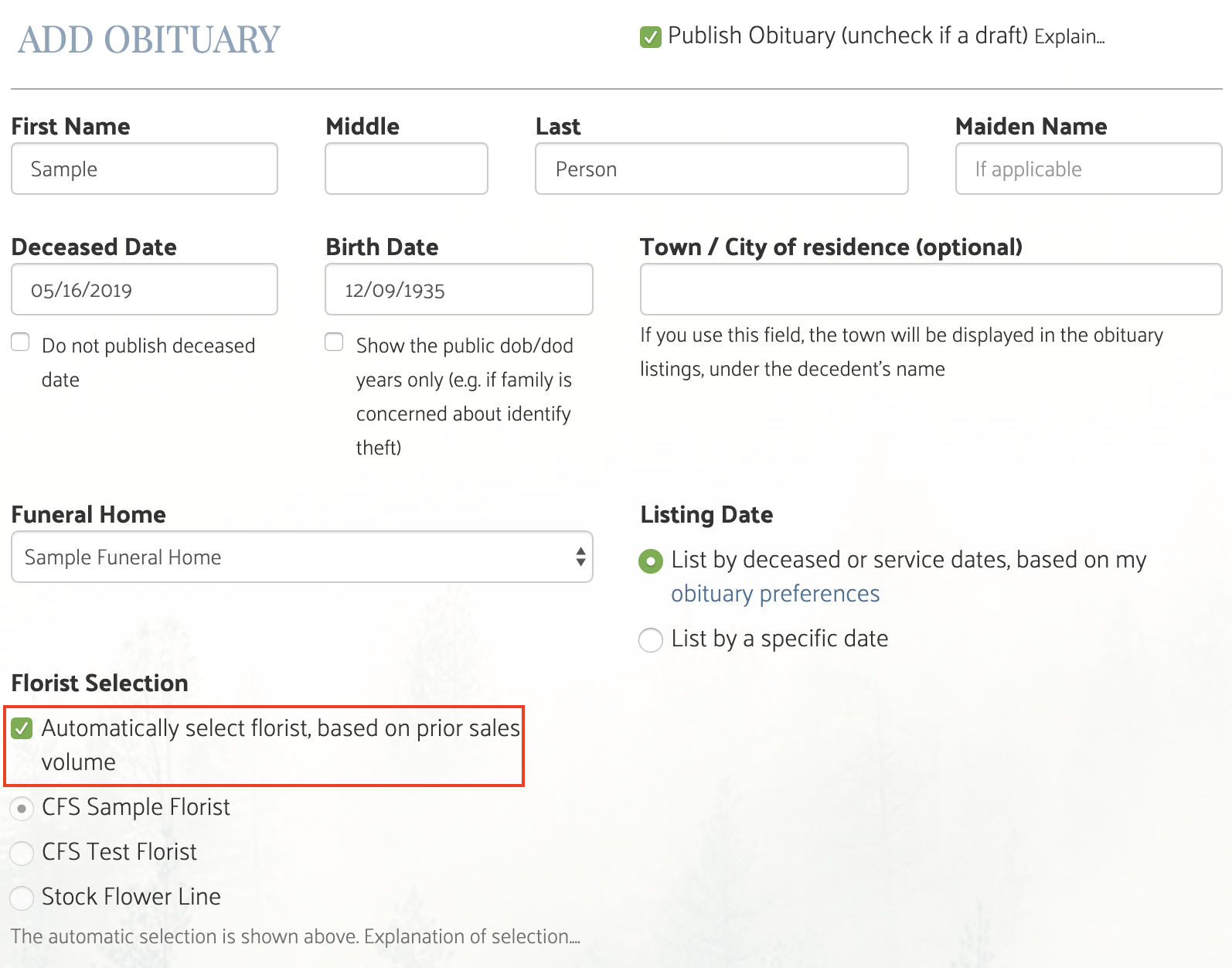Click the Birth Date field
The image size is (1232, 968).
click(459, 289)
